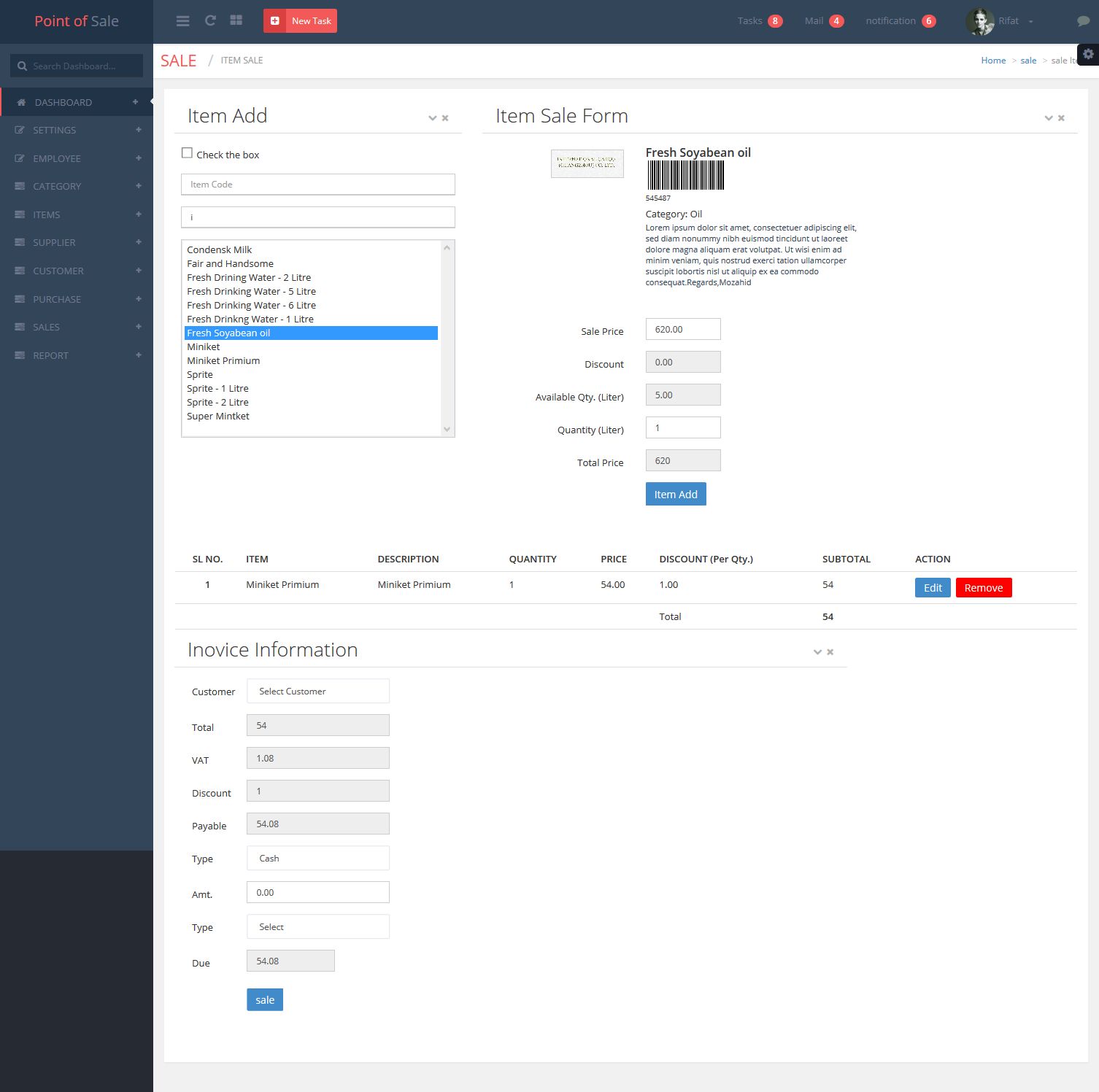Screen dimensions: 1099x1092
Task: Click the search magnifier icon in sidebar
Action: (x=22, y=66)
